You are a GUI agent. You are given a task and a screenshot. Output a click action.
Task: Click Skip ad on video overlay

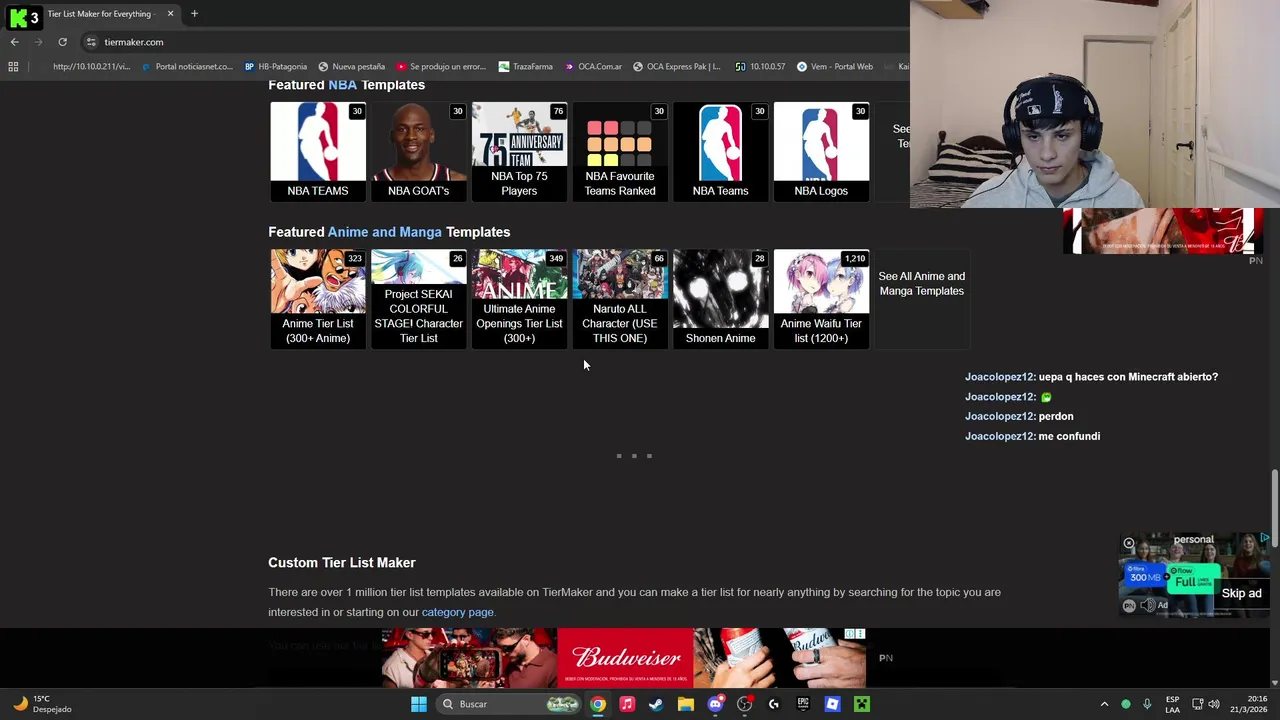click(x=1241, y=593)
